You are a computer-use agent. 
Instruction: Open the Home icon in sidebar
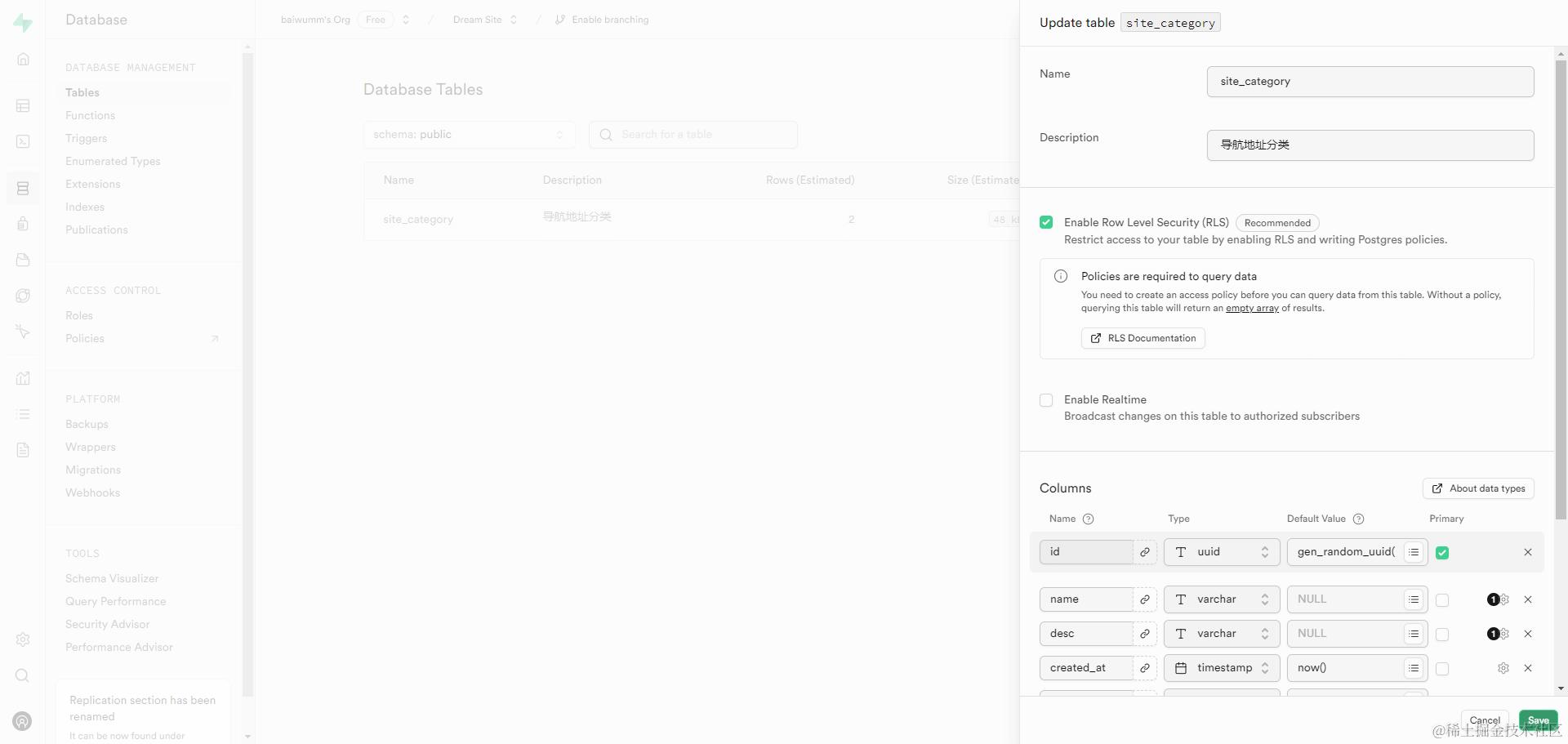pyautogui.click(x=23, y=59)
